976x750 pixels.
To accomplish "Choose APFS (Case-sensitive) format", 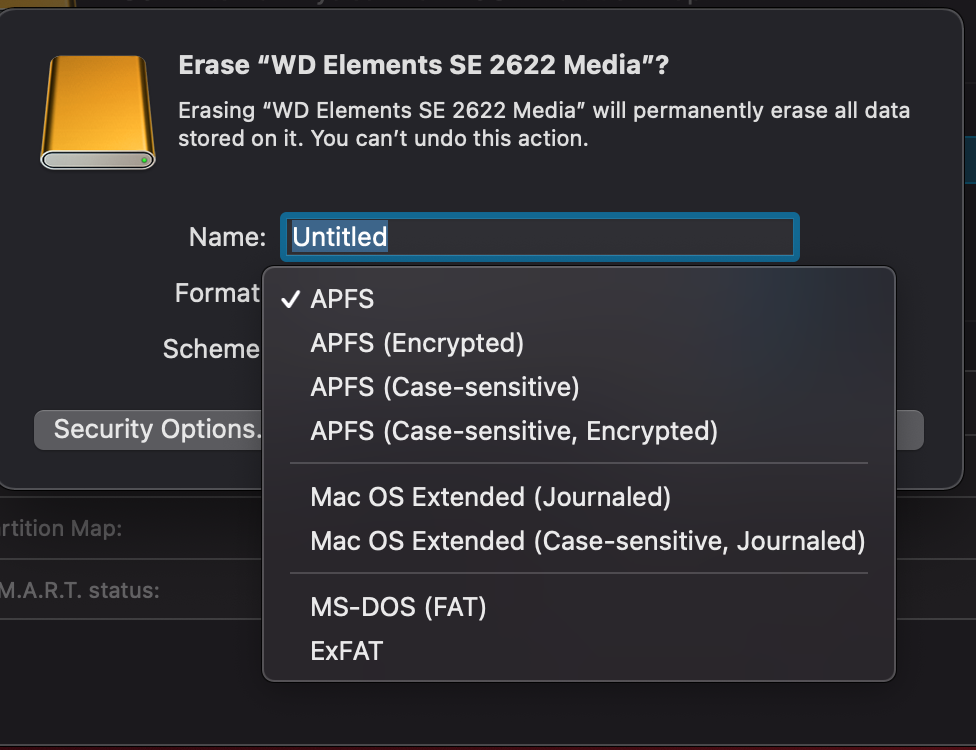I will pyautogui.click(x=579, y=387).
